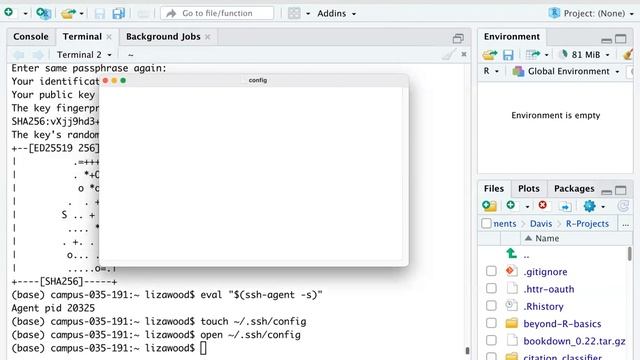Click the New Folder icon

click(x=489, y=206)
